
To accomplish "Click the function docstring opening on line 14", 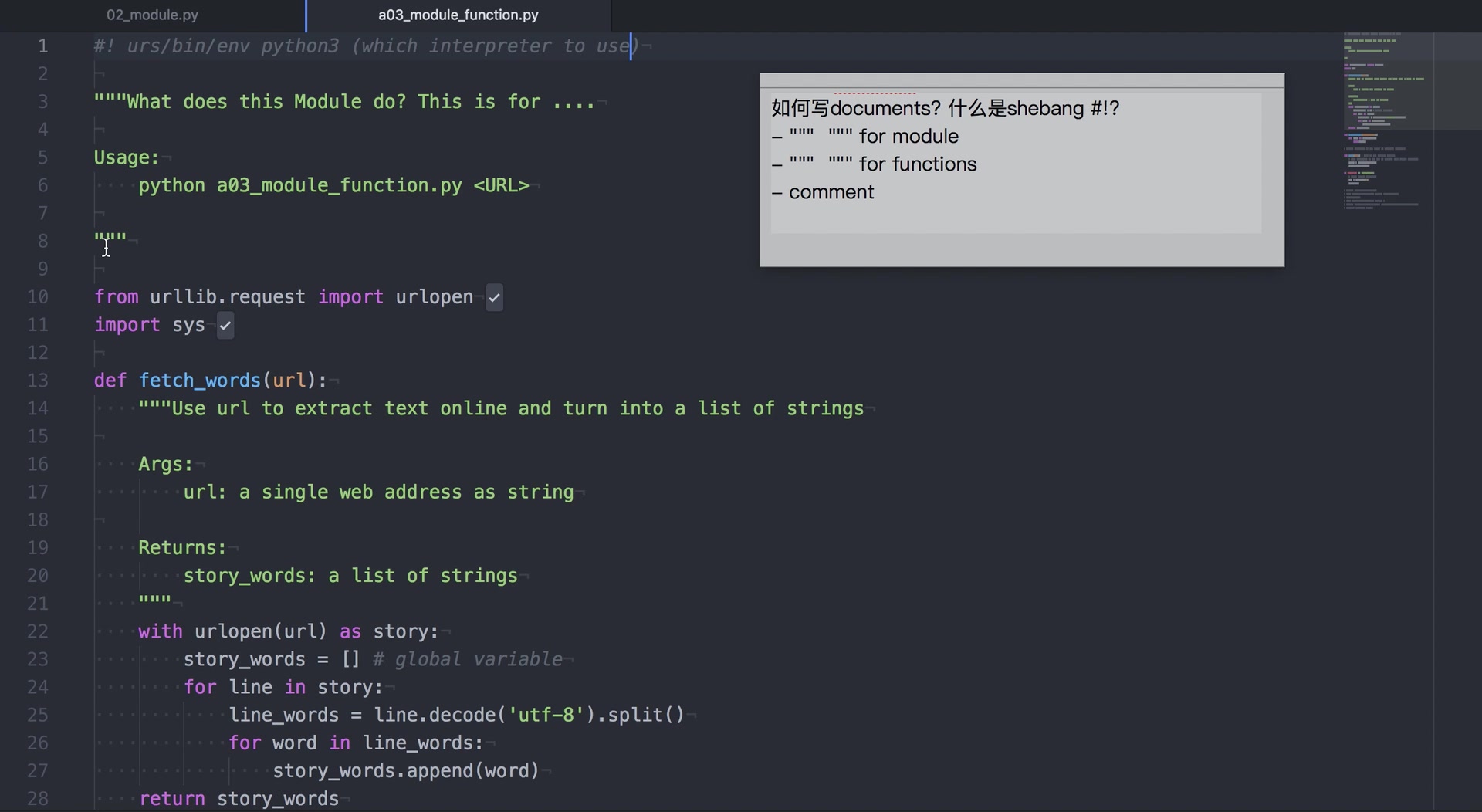I will (x=501, y=409).
